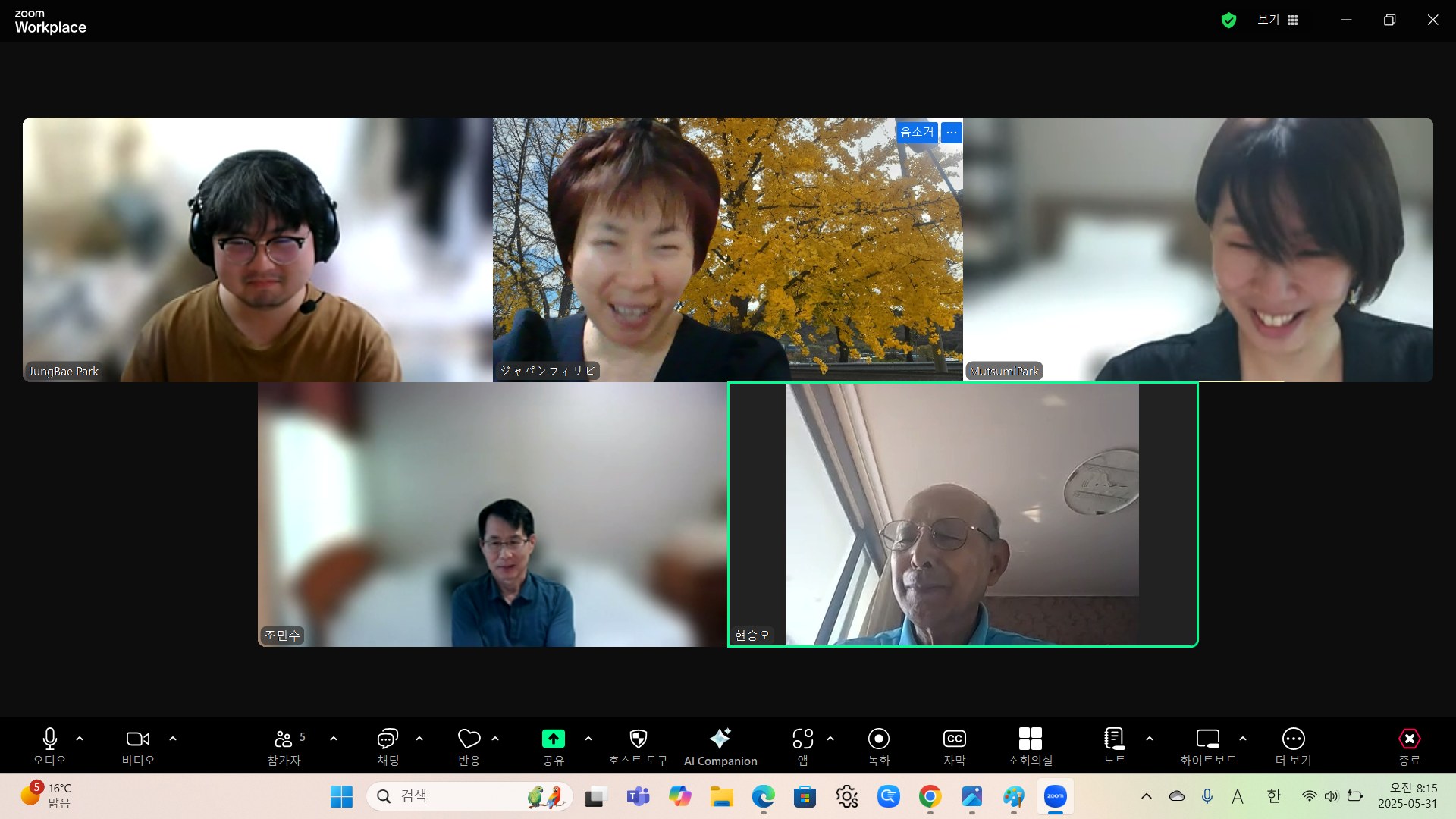1456x819 pixels.
Task: Start screen sharing with green 공유 button
Action: click(x=554, y=746)
